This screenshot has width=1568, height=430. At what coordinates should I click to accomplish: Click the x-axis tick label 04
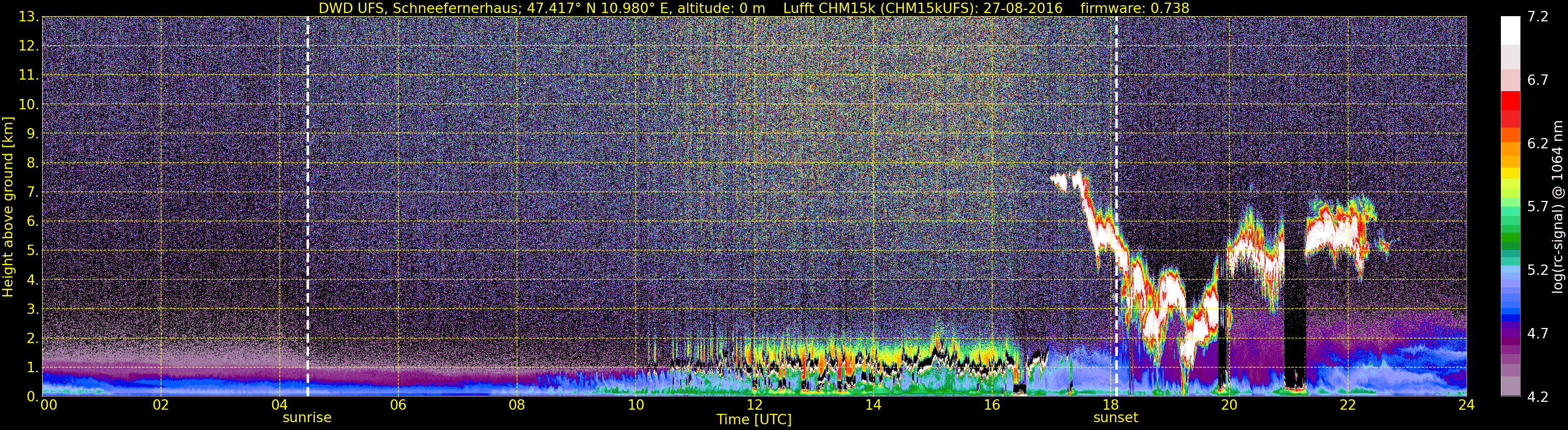279,406
